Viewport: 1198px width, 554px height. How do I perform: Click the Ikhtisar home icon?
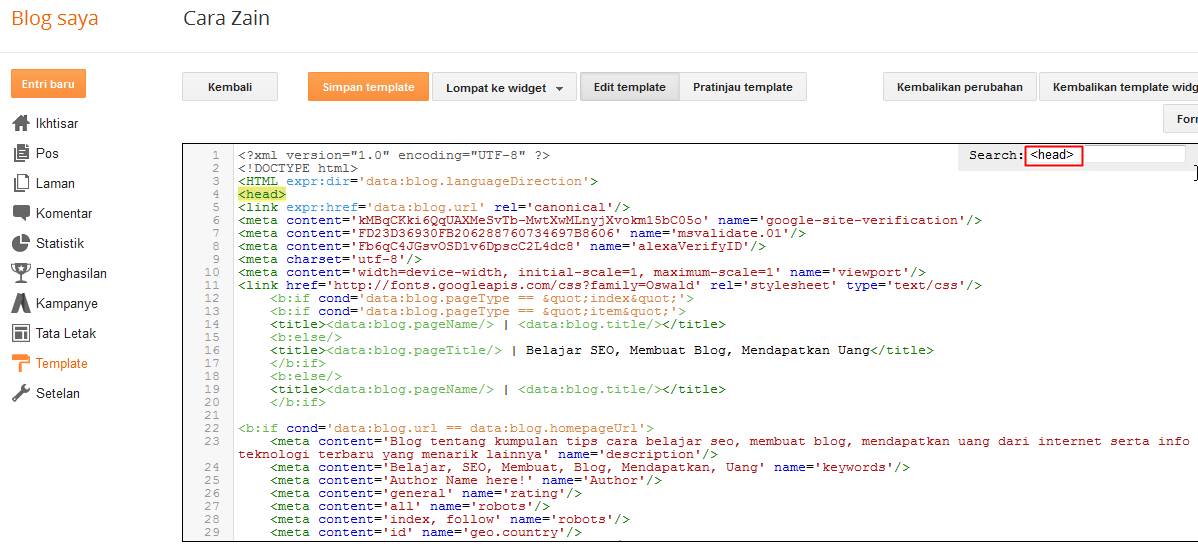point(20,123)
